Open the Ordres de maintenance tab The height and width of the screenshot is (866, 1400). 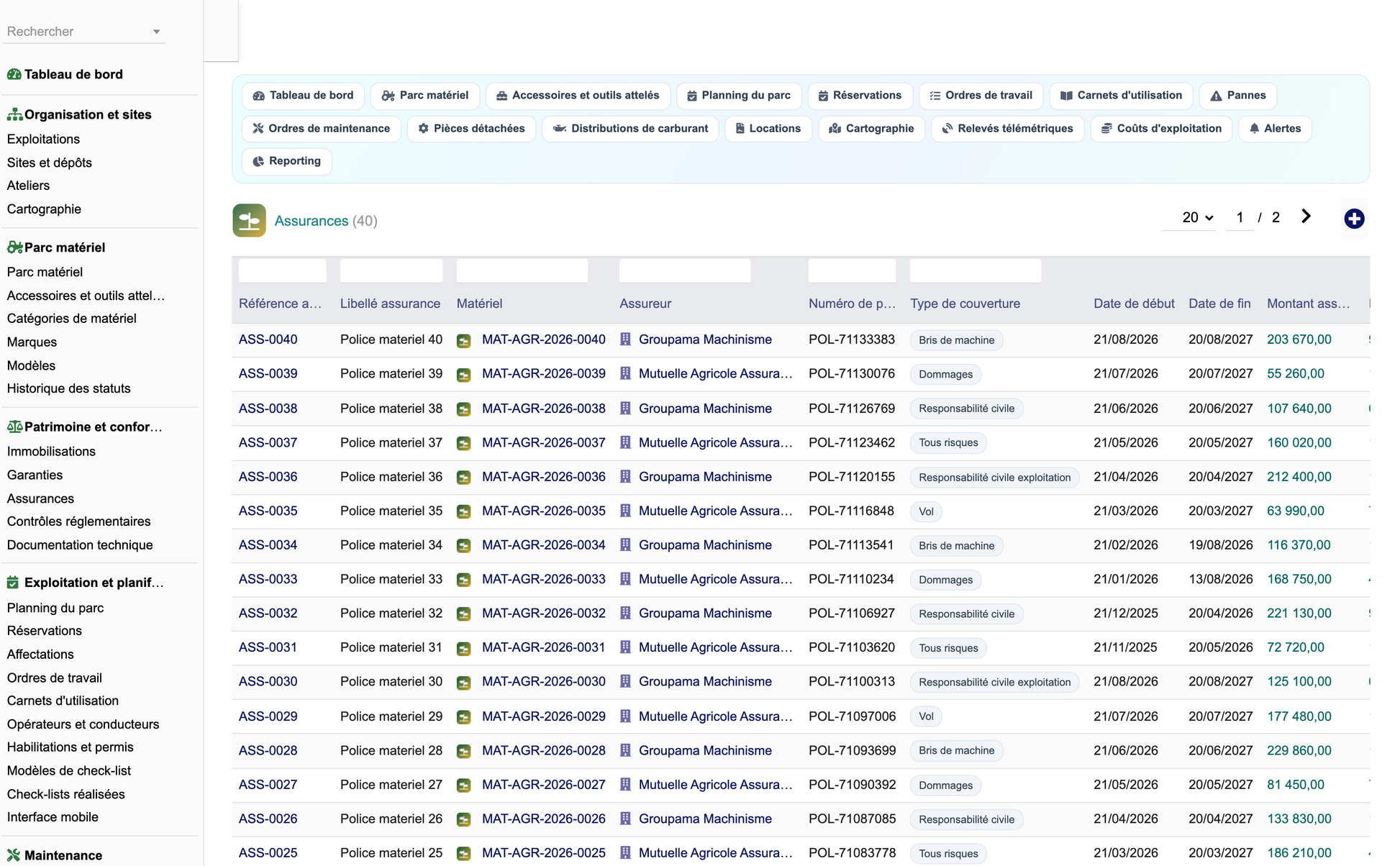pyautogui.click(x=321, y=129)
